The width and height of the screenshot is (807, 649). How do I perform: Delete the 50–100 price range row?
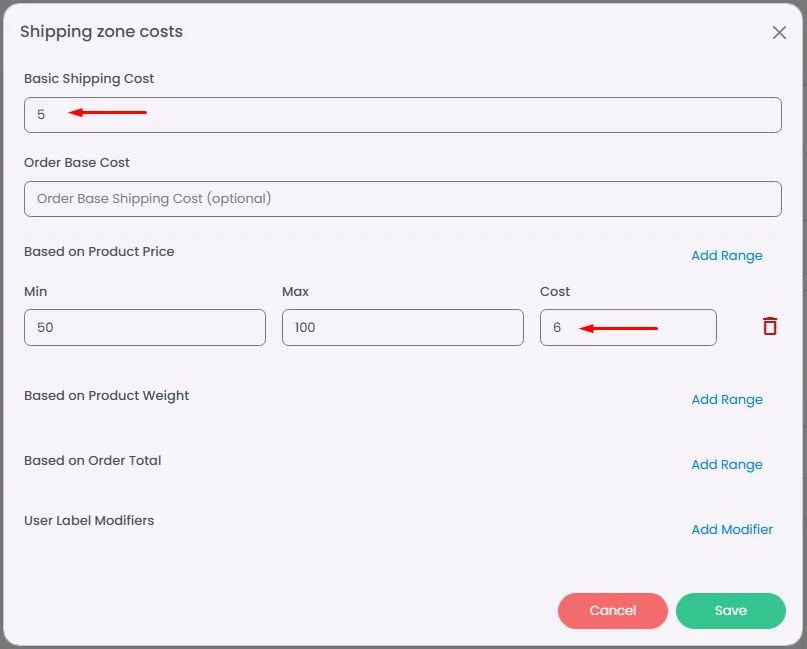tap(770, 326)
